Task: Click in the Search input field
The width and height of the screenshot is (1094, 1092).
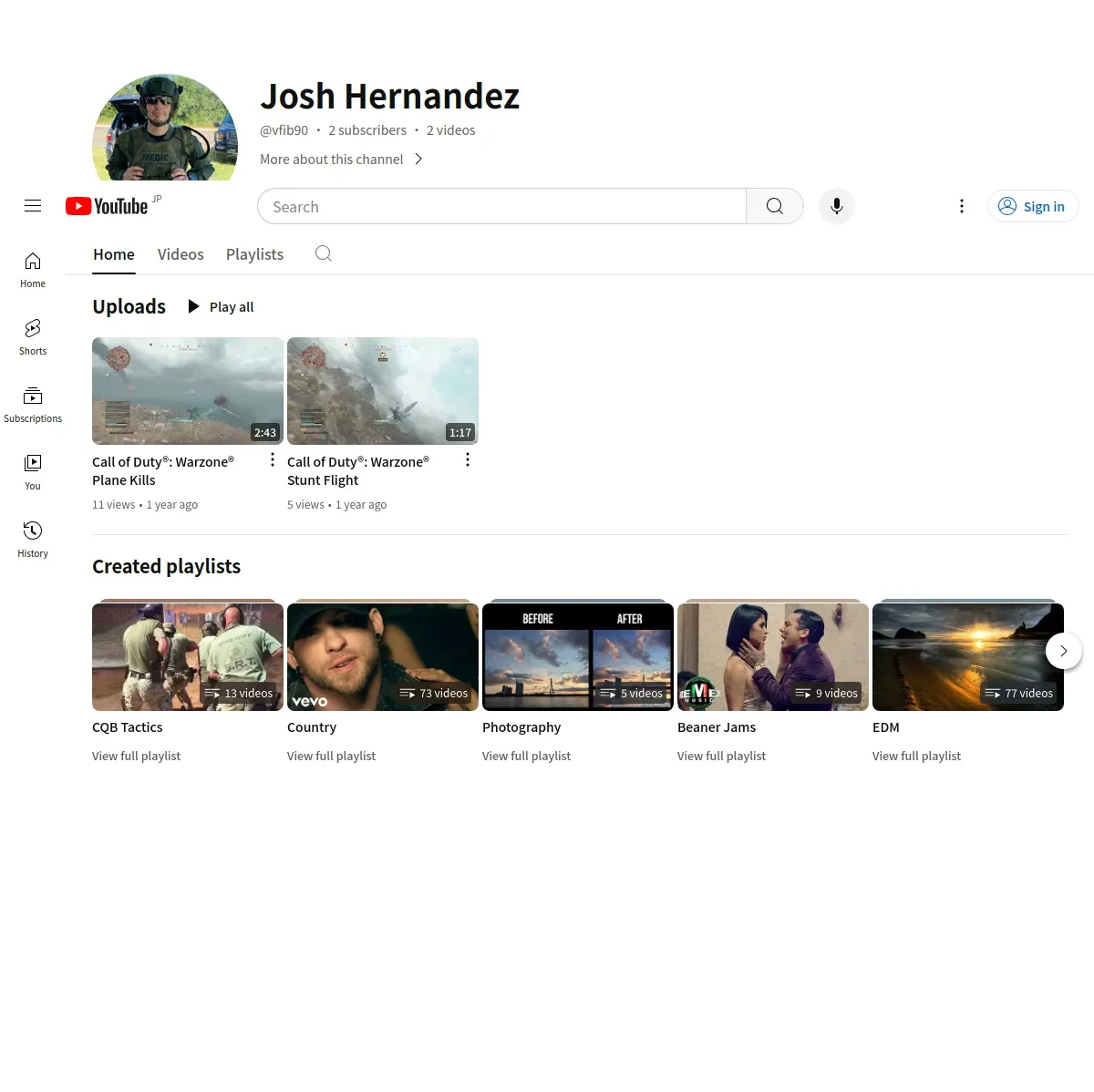Action: coord(501,206)
